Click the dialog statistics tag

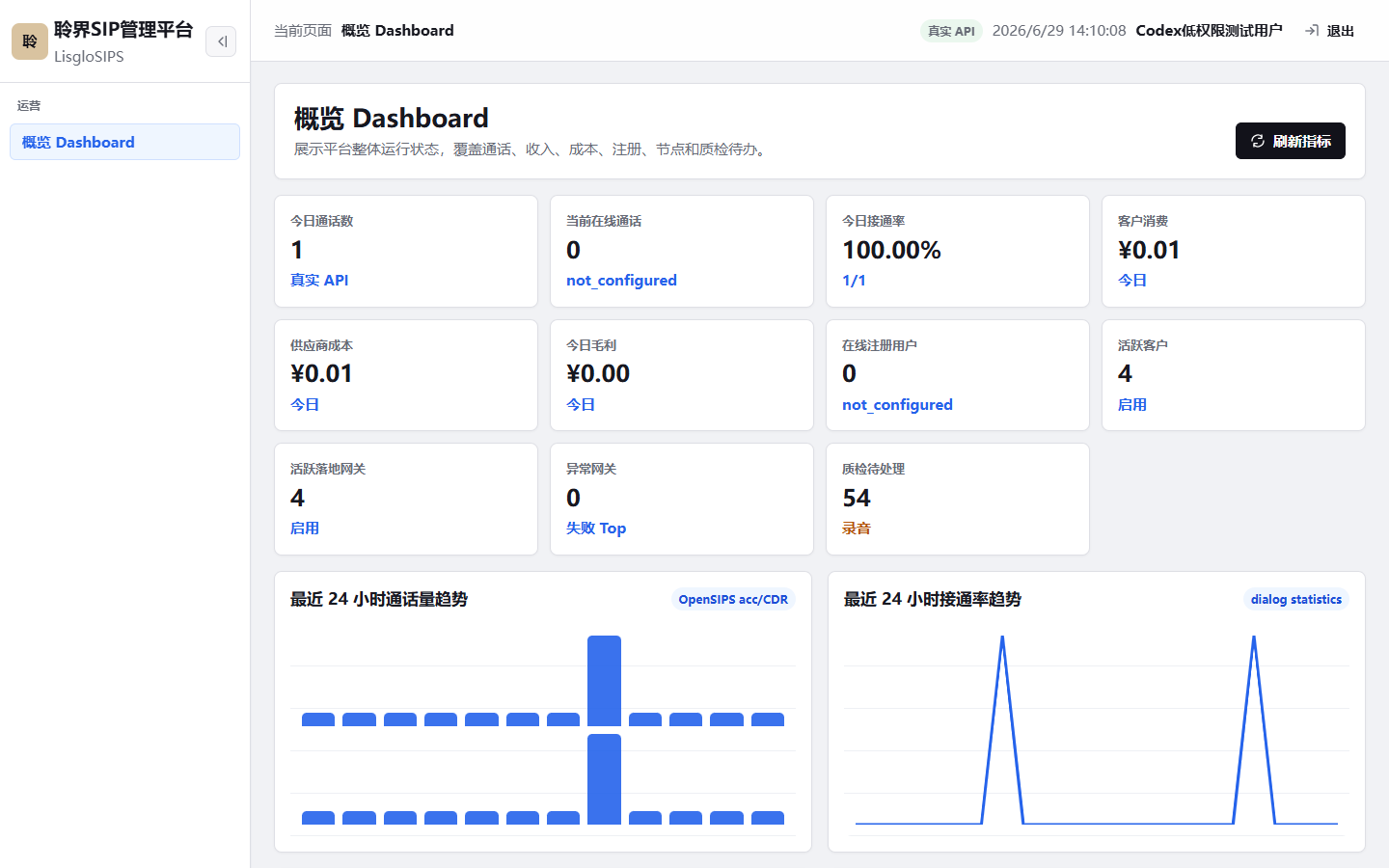pyautogui.click(x=1296, y=599)
